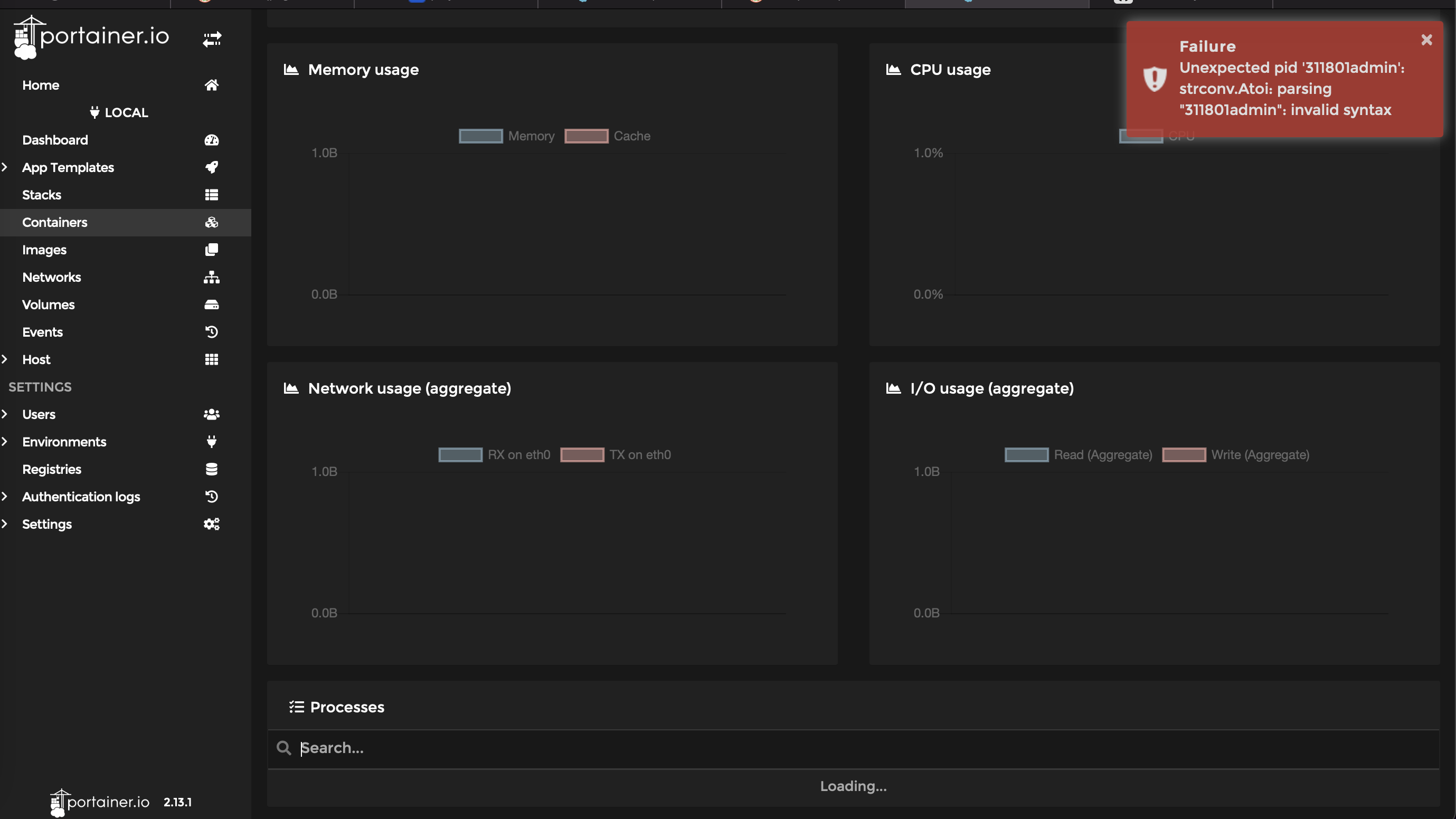Click the Memory legend color swatch
1456x819 pixels.
click(480, 136)
